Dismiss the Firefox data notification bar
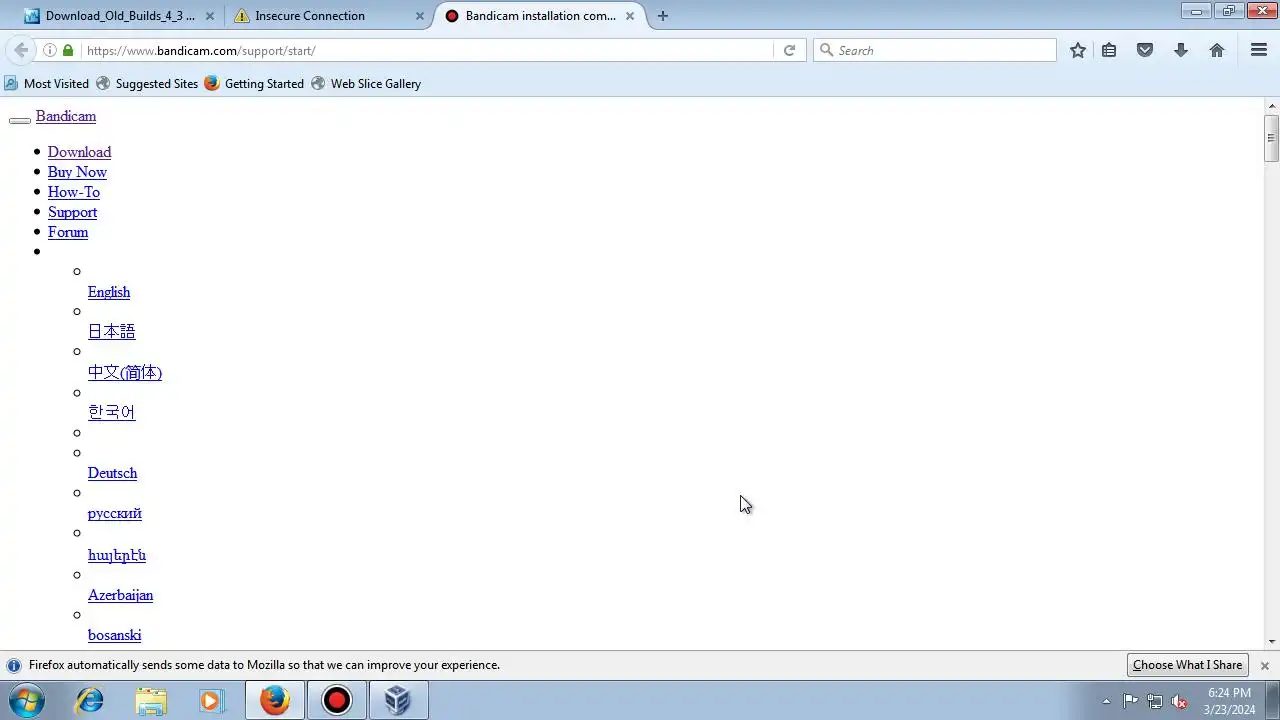The image size is (1280, 720). click(1264, 665)
